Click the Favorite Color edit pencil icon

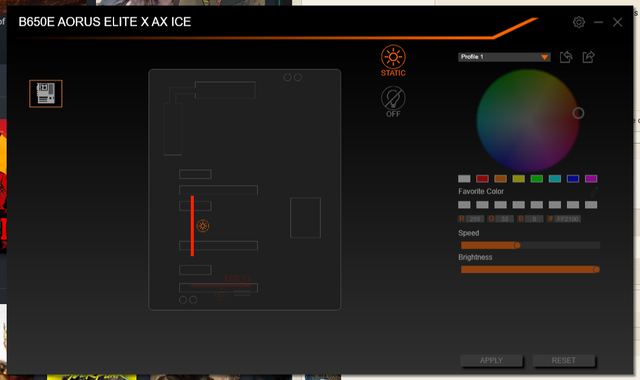pyautogui.click(x=594, y=191)
